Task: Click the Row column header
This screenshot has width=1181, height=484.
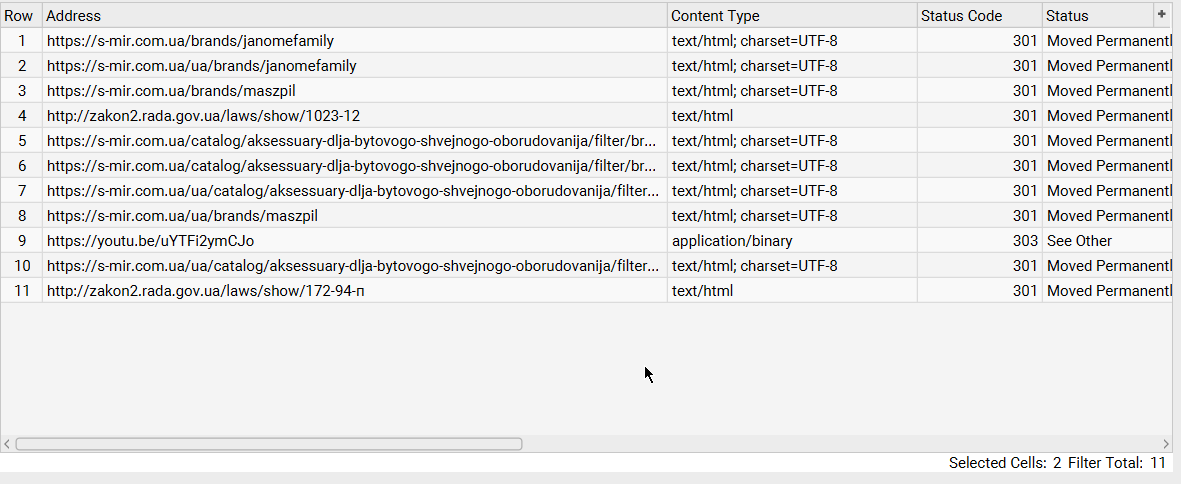Action: [x=20, y=16]
